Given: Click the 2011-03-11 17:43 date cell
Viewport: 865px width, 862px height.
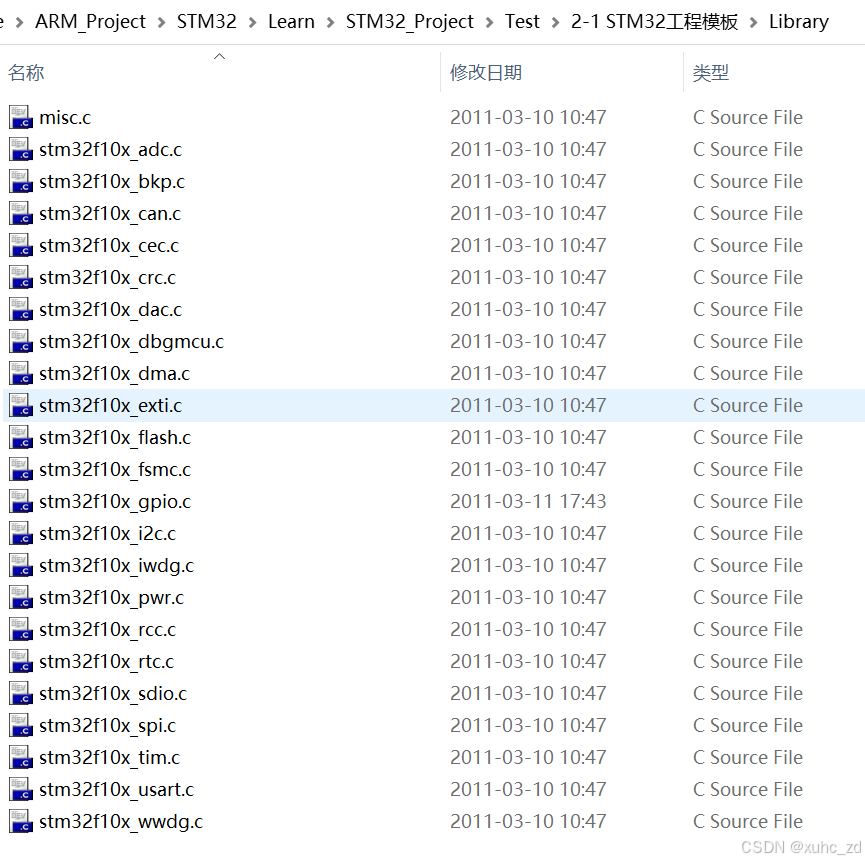Looking at the screenshot, I should click(528, 501).
